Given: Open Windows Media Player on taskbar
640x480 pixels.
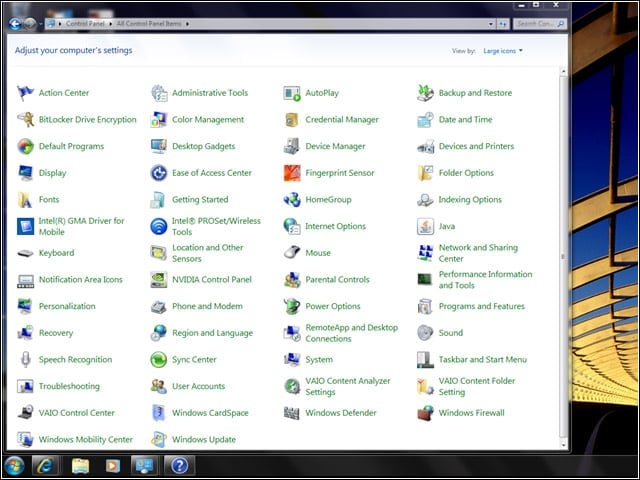Looking at the screenshot, I should [x=113, y=466].
